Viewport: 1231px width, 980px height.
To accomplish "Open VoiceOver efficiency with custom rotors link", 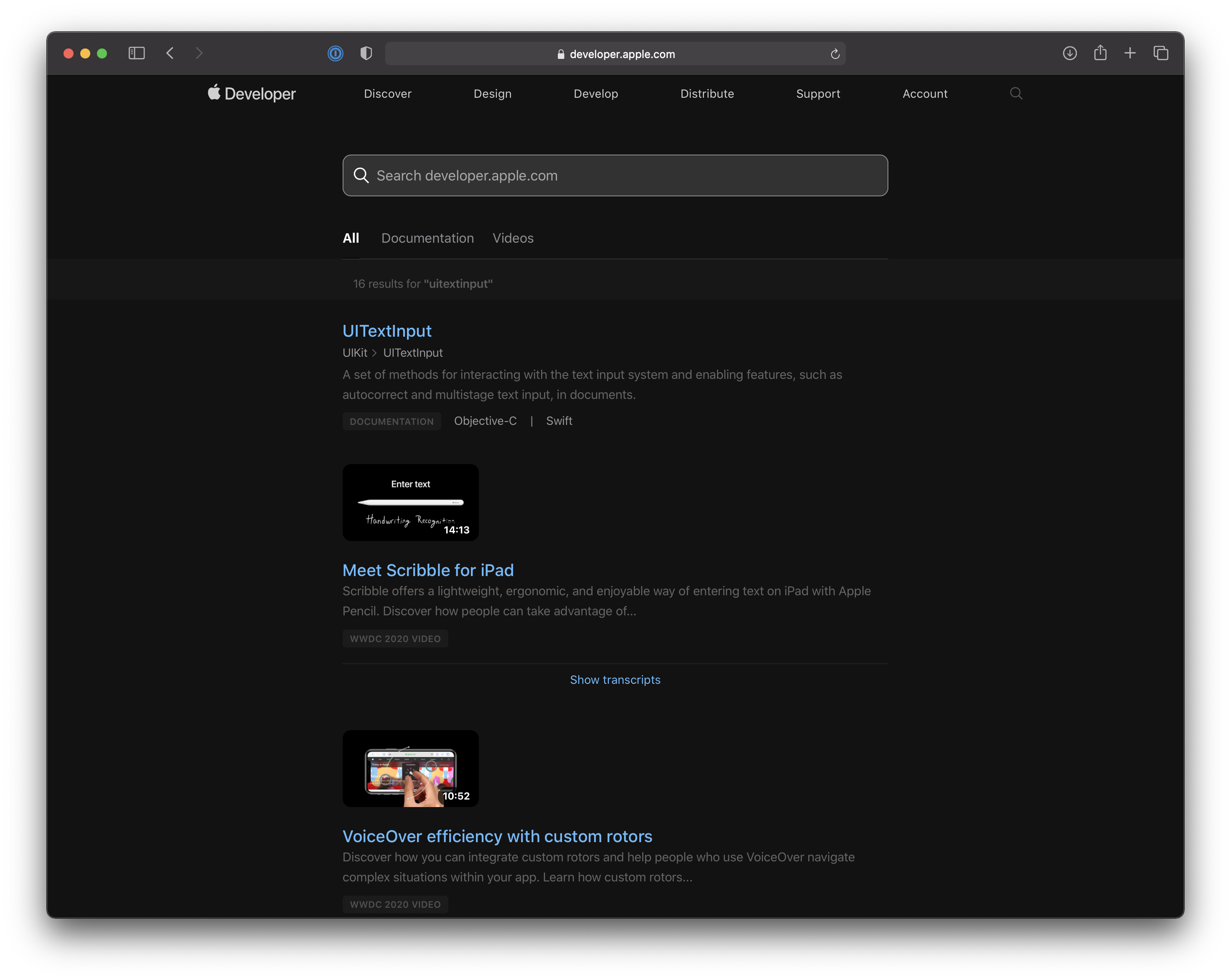I will click(497, 836).
